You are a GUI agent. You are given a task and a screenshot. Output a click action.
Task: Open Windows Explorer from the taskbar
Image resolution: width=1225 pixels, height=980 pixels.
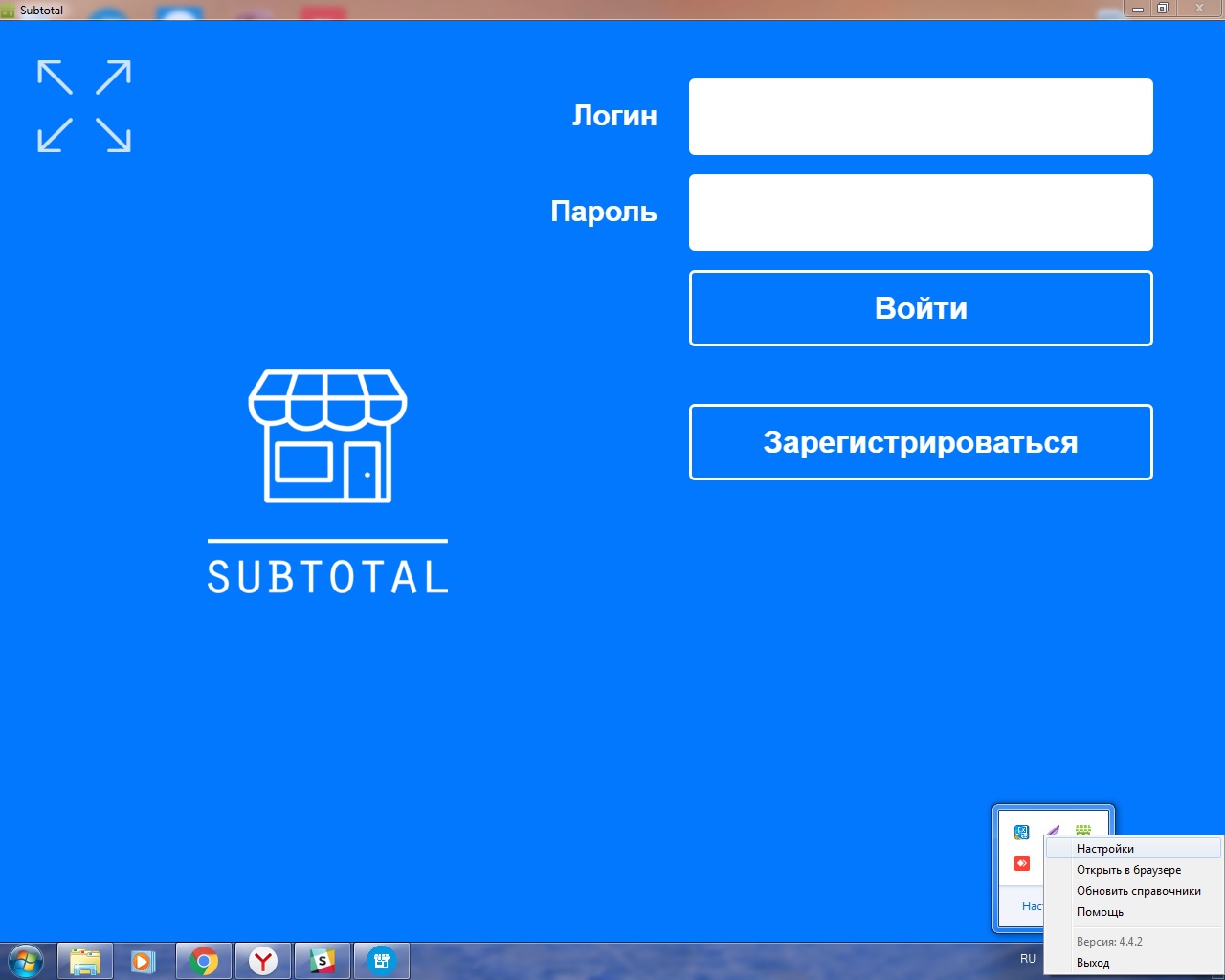pyautogui.click(x=85, y=960)
